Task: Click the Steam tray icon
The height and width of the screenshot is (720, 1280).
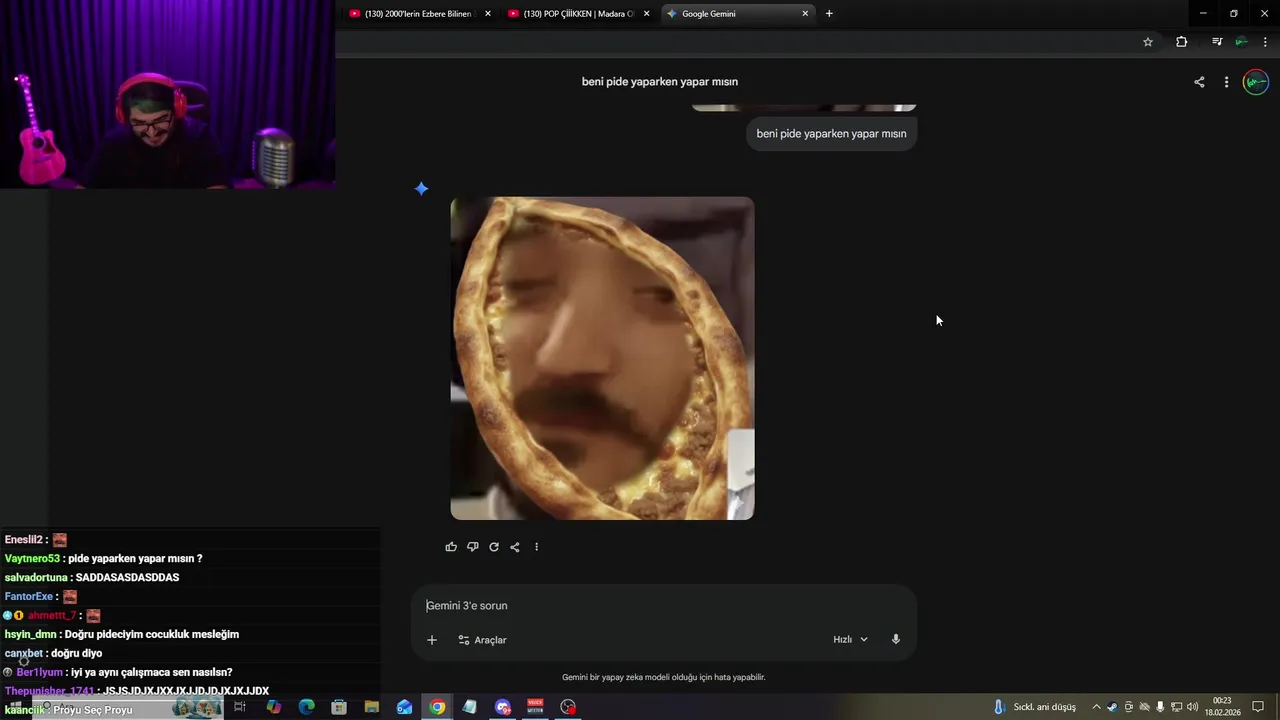Action: pyautogui.click(x=1112, y=707)
